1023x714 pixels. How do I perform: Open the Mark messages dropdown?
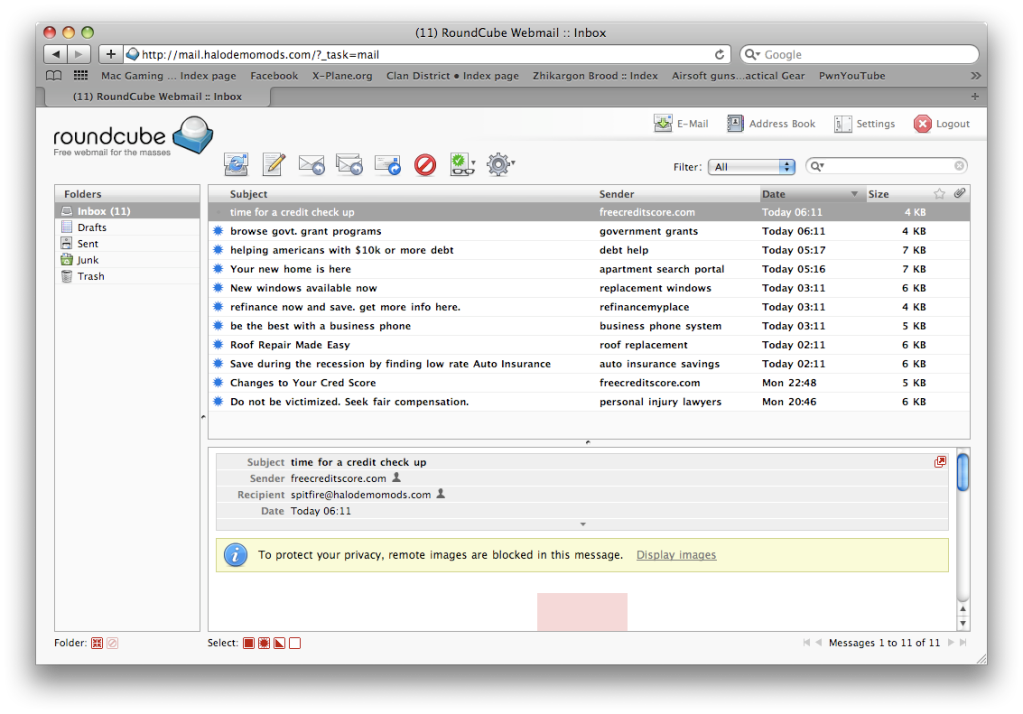463,164
